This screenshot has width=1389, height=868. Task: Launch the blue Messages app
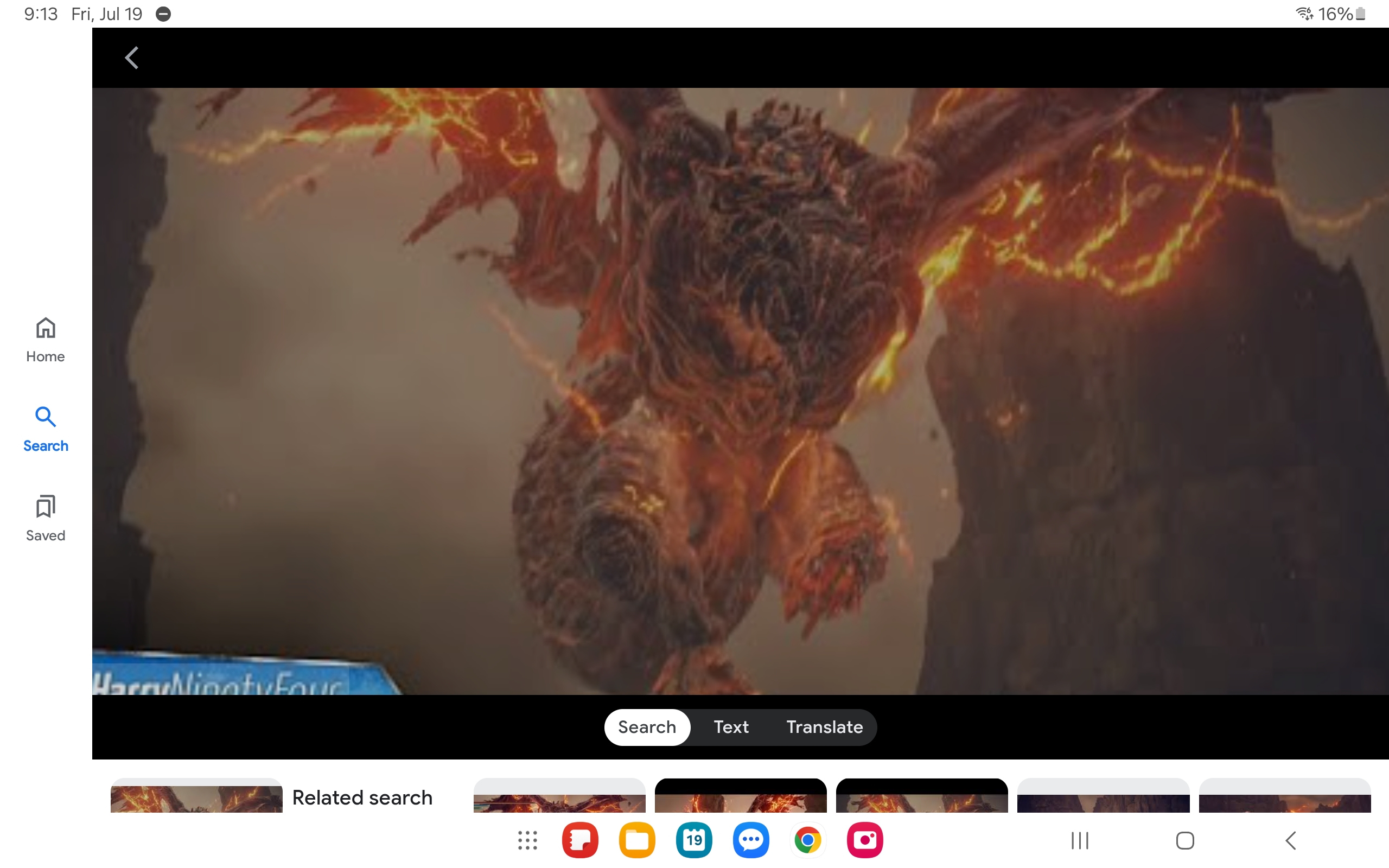[x=750, y=840]
